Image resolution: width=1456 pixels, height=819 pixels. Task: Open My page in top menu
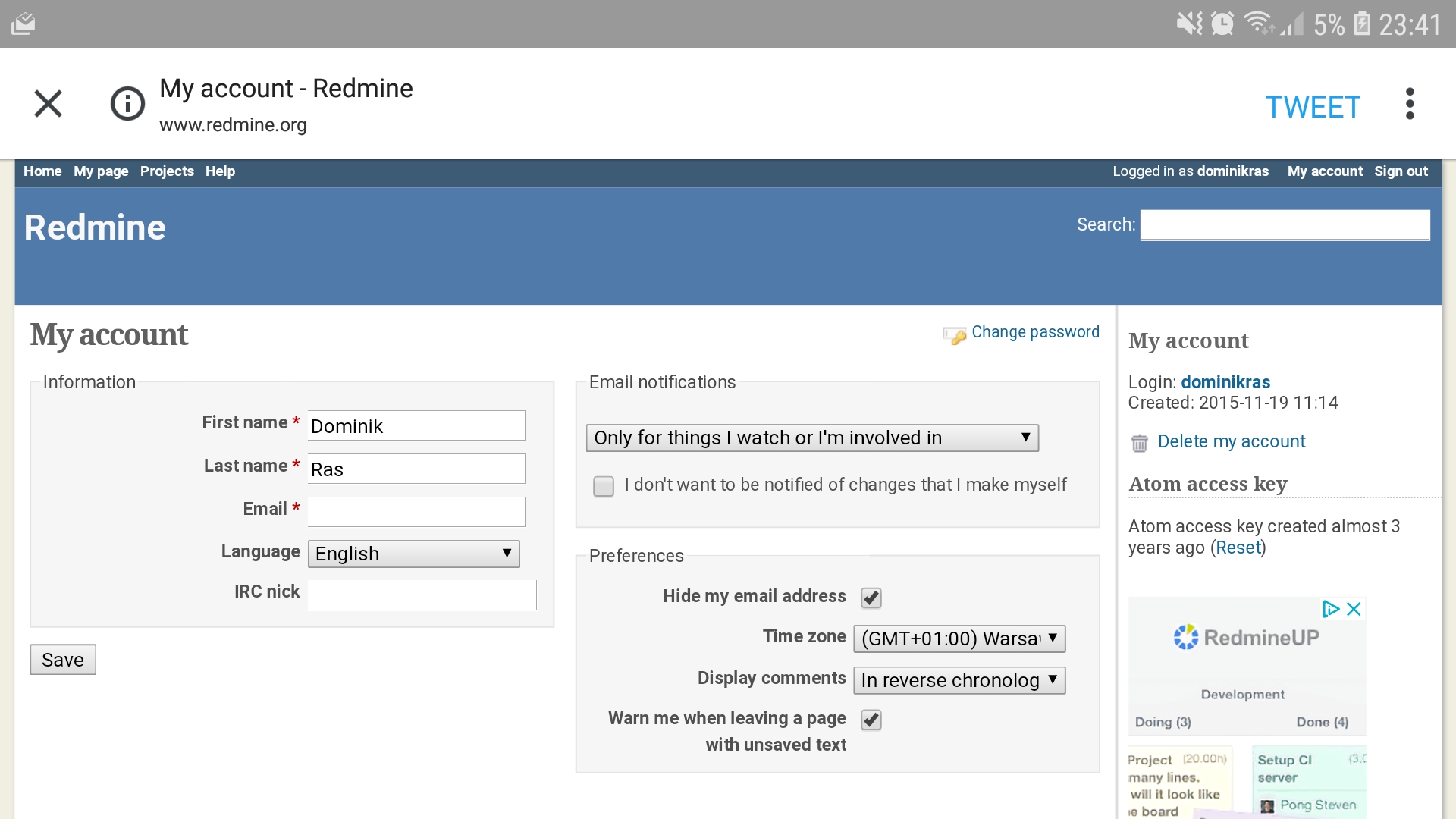click(x=101, y=171)
